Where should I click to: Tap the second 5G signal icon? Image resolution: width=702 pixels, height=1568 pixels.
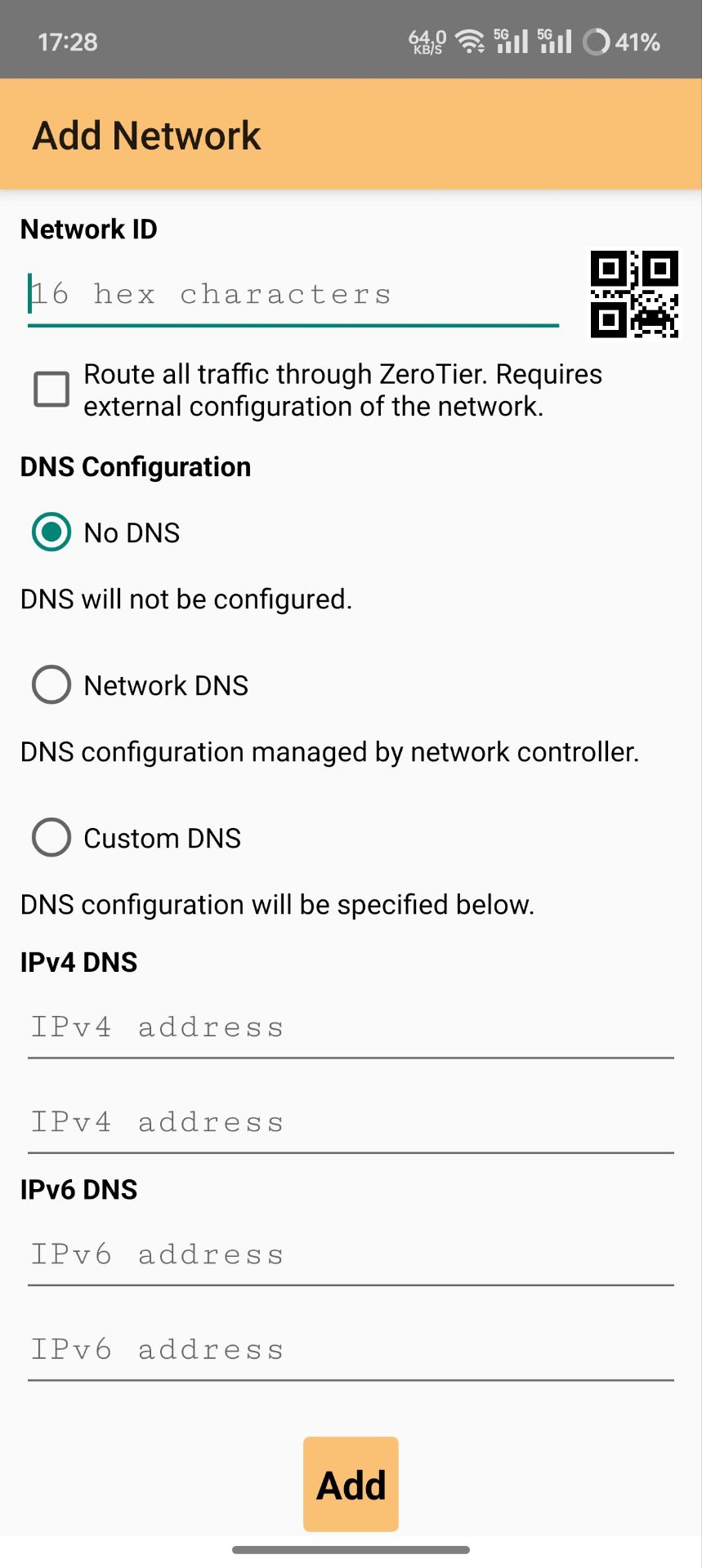point(556,41)
